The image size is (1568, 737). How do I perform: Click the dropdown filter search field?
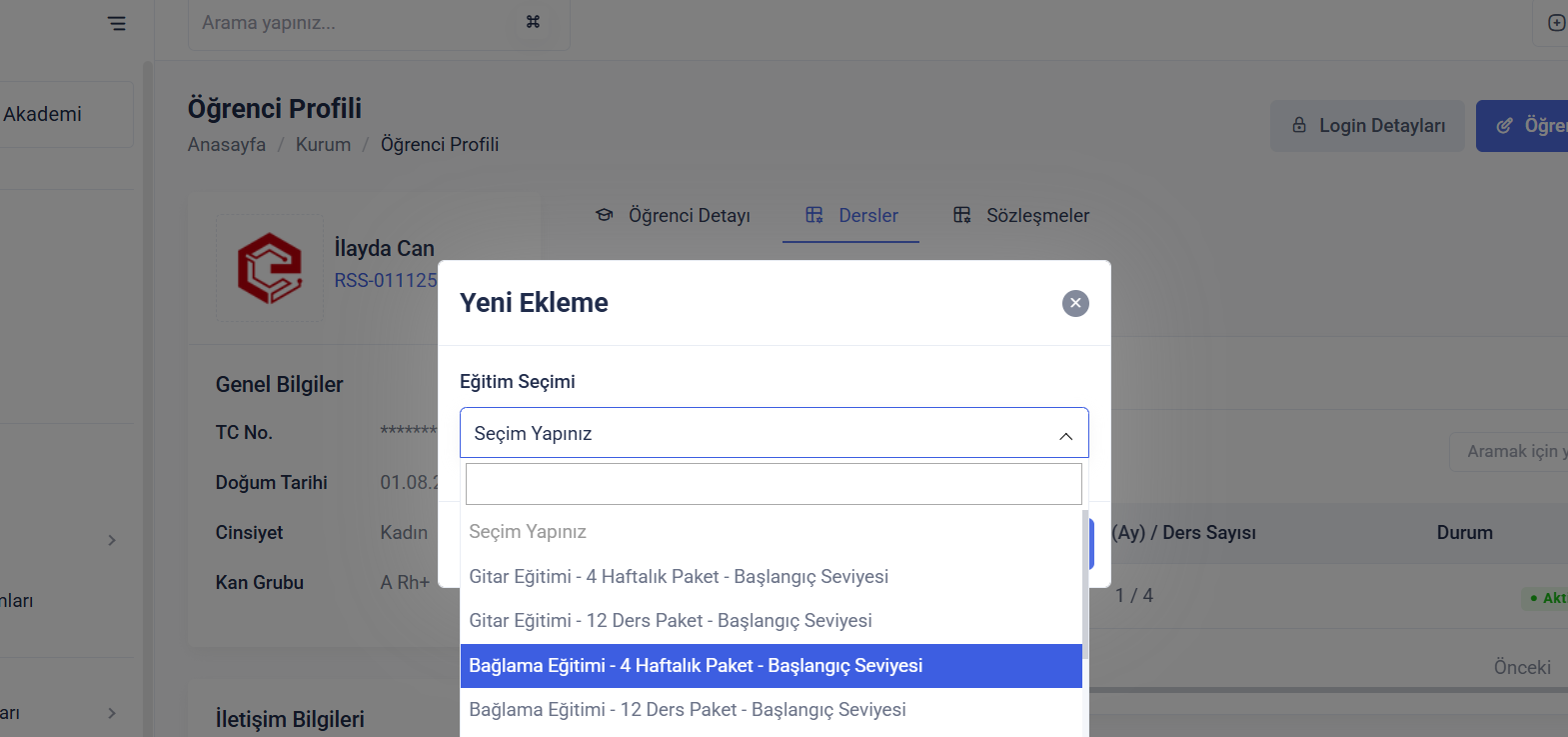pyautogui.click(x=774, y=484)
